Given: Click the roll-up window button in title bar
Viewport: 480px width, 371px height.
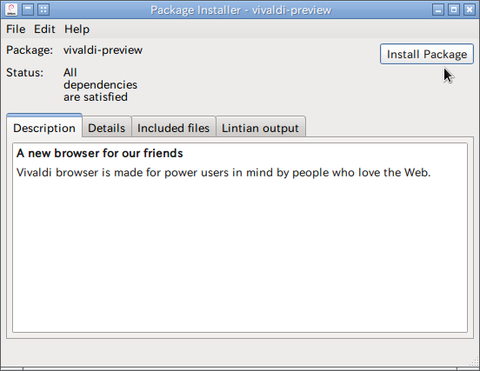Looking at the screenshot, I should [x=28, y=10].
